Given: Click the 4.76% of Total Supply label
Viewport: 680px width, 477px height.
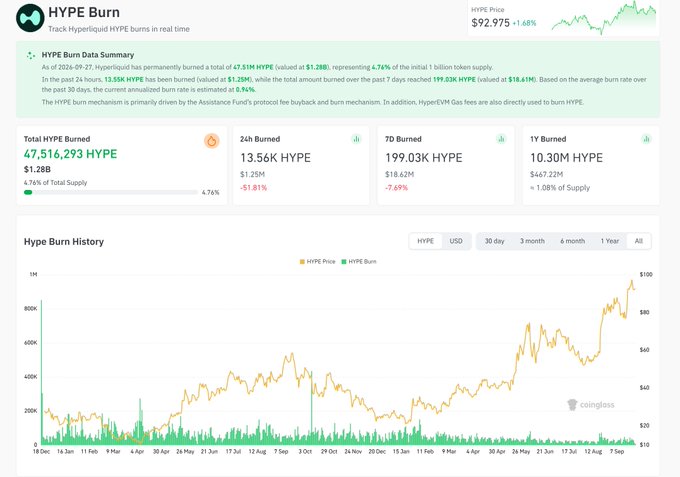Looking at the screenshot, I should [x=55, y=183].
